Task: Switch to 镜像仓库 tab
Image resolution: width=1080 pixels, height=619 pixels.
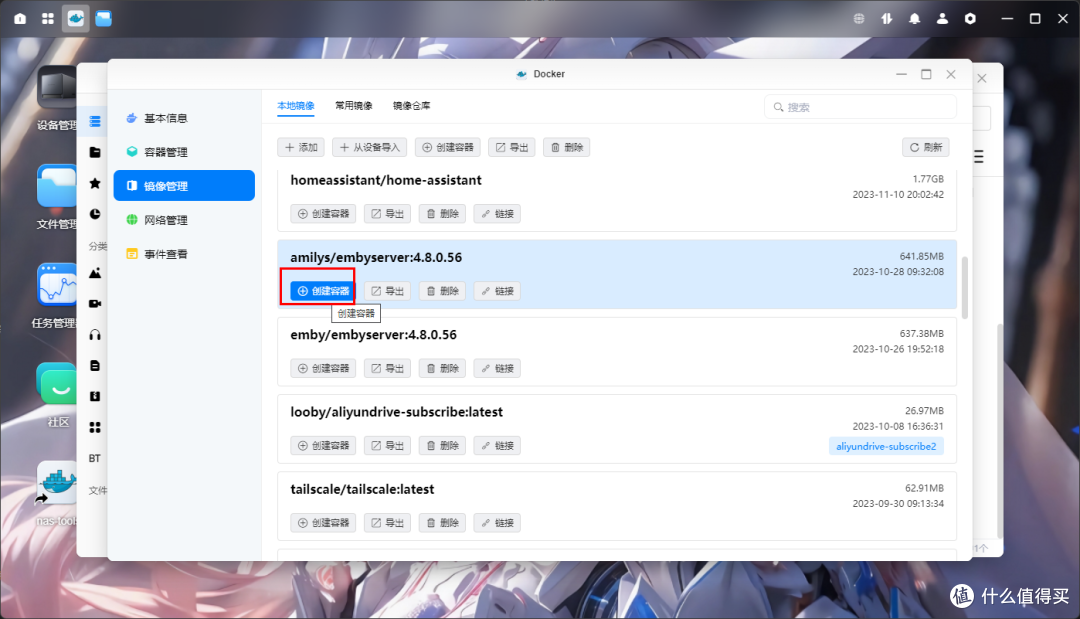Action: click(x=411, y=106)
